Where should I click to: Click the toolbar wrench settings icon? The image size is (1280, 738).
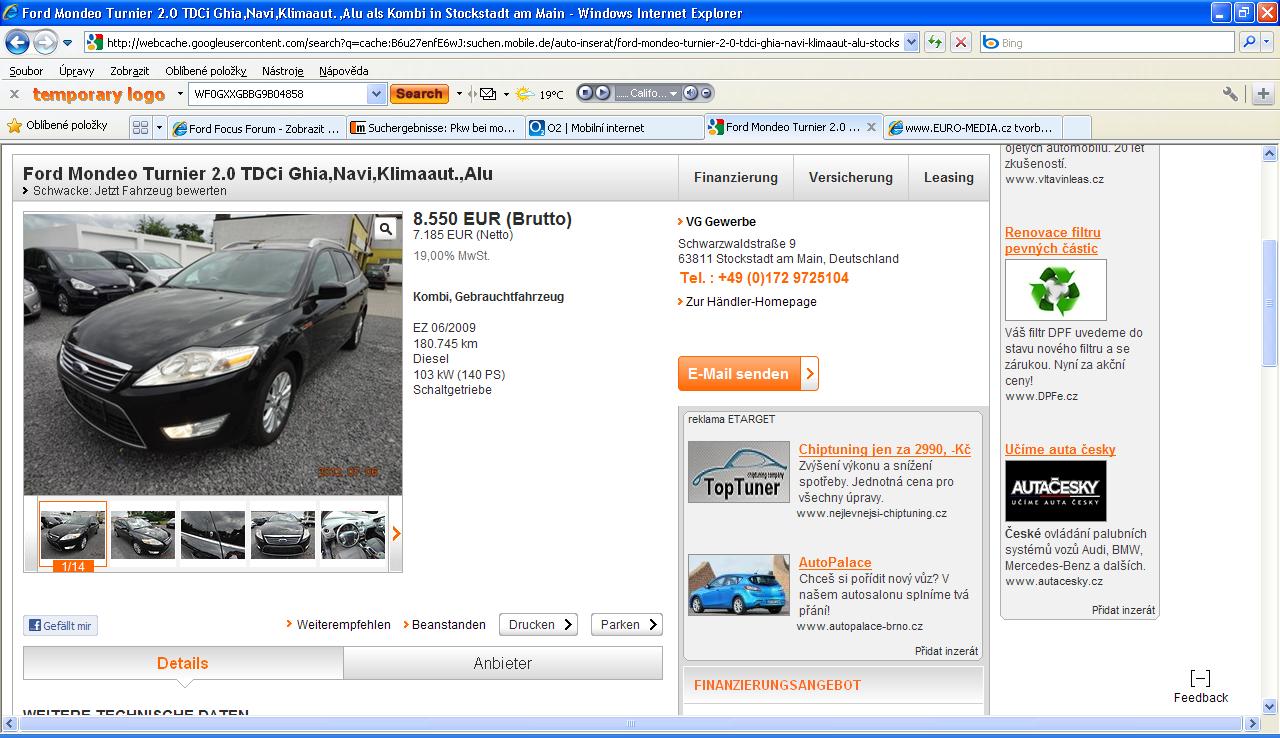click(x=1230, y=94)
